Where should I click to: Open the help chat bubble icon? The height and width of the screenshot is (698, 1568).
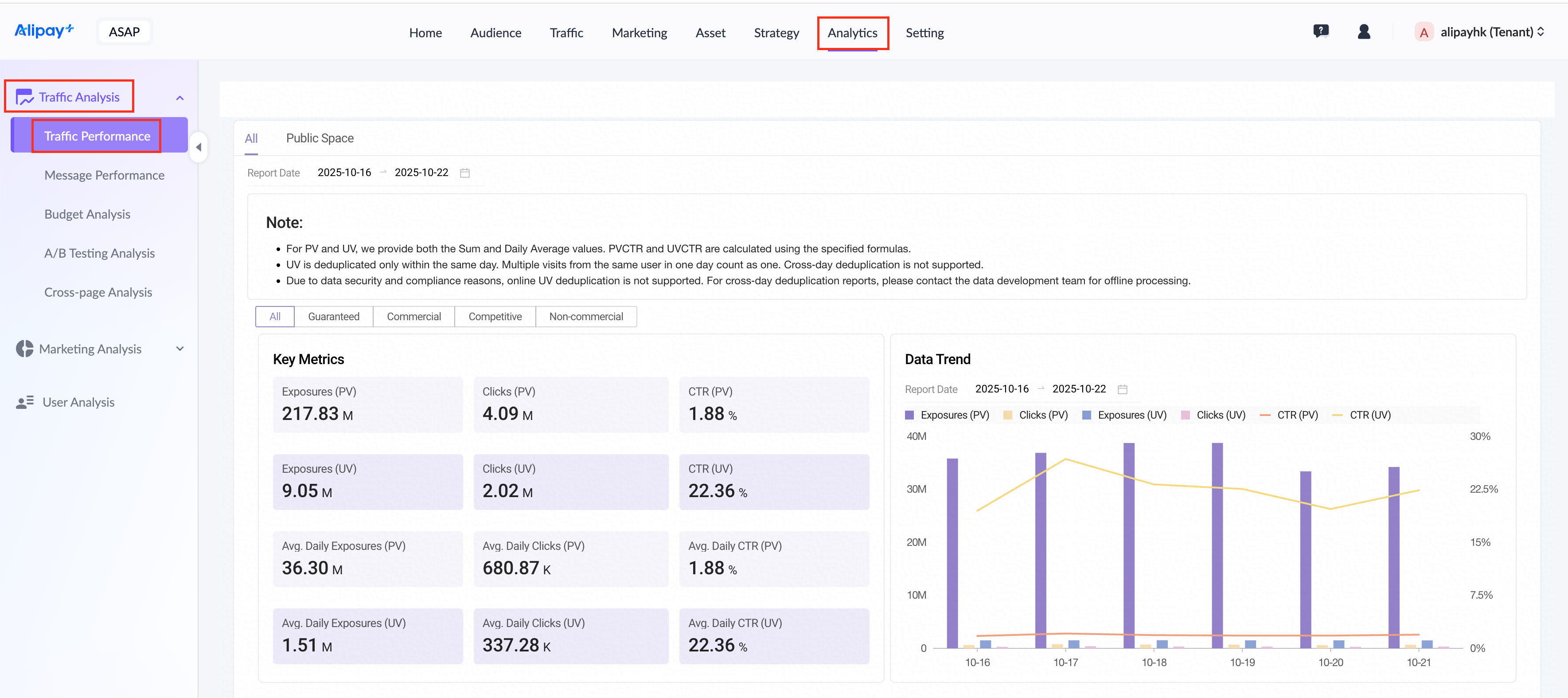(x=1320, y=31)
